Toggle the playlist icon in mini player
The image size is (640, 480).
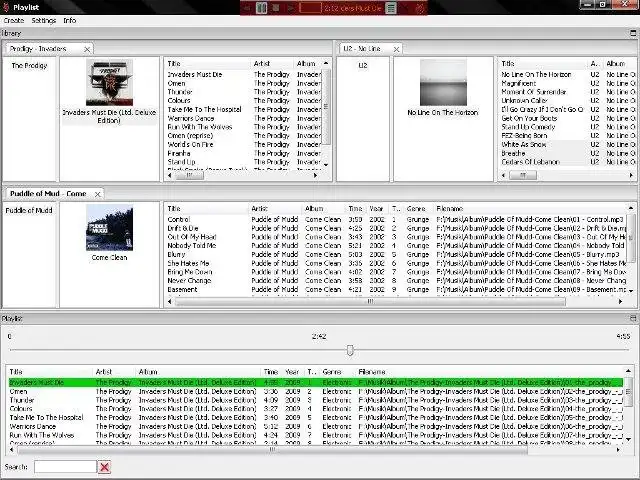click(391, 8)
